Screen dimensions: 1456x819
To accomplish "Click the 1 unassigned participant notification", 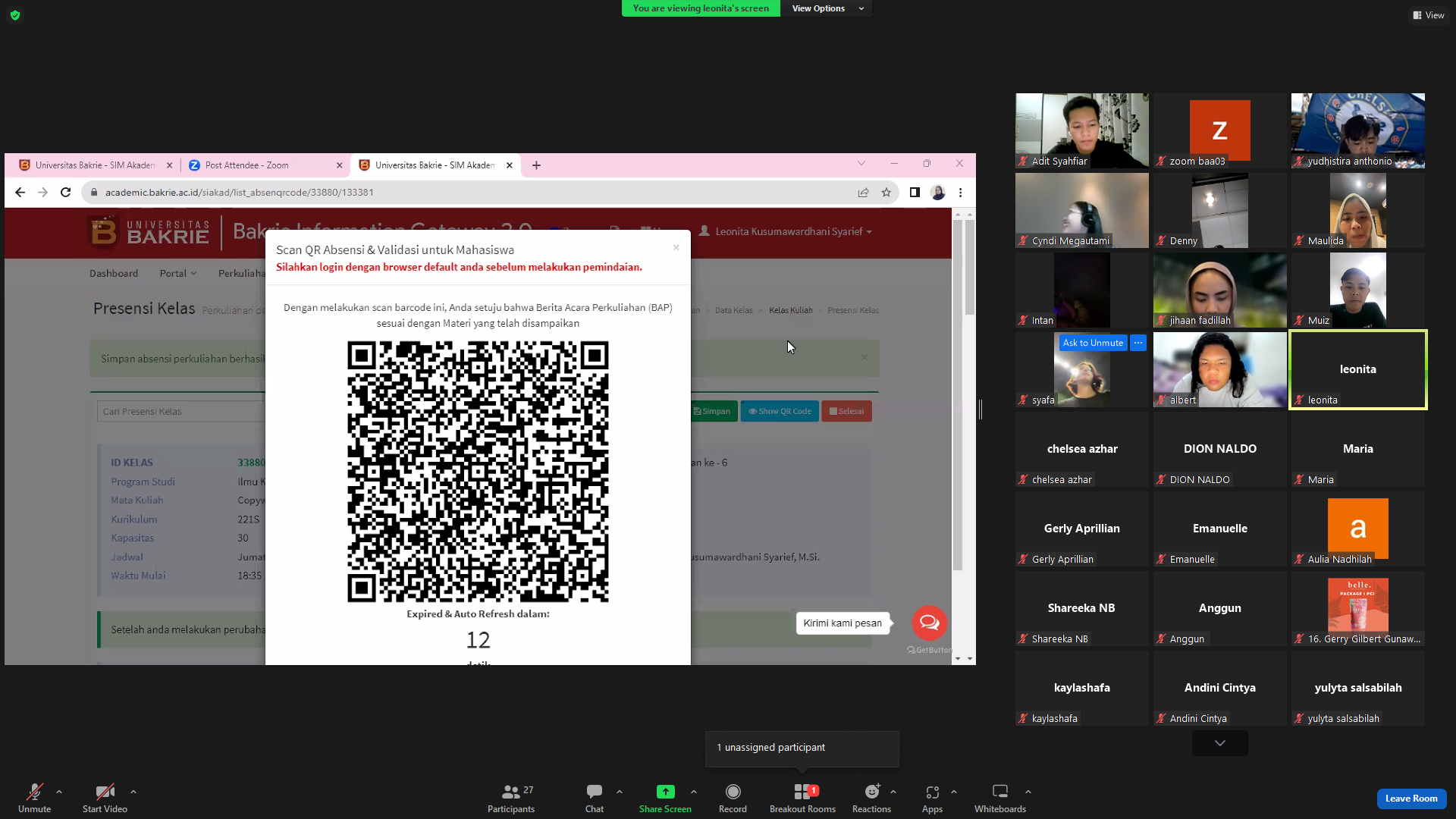I will (802, 748).
